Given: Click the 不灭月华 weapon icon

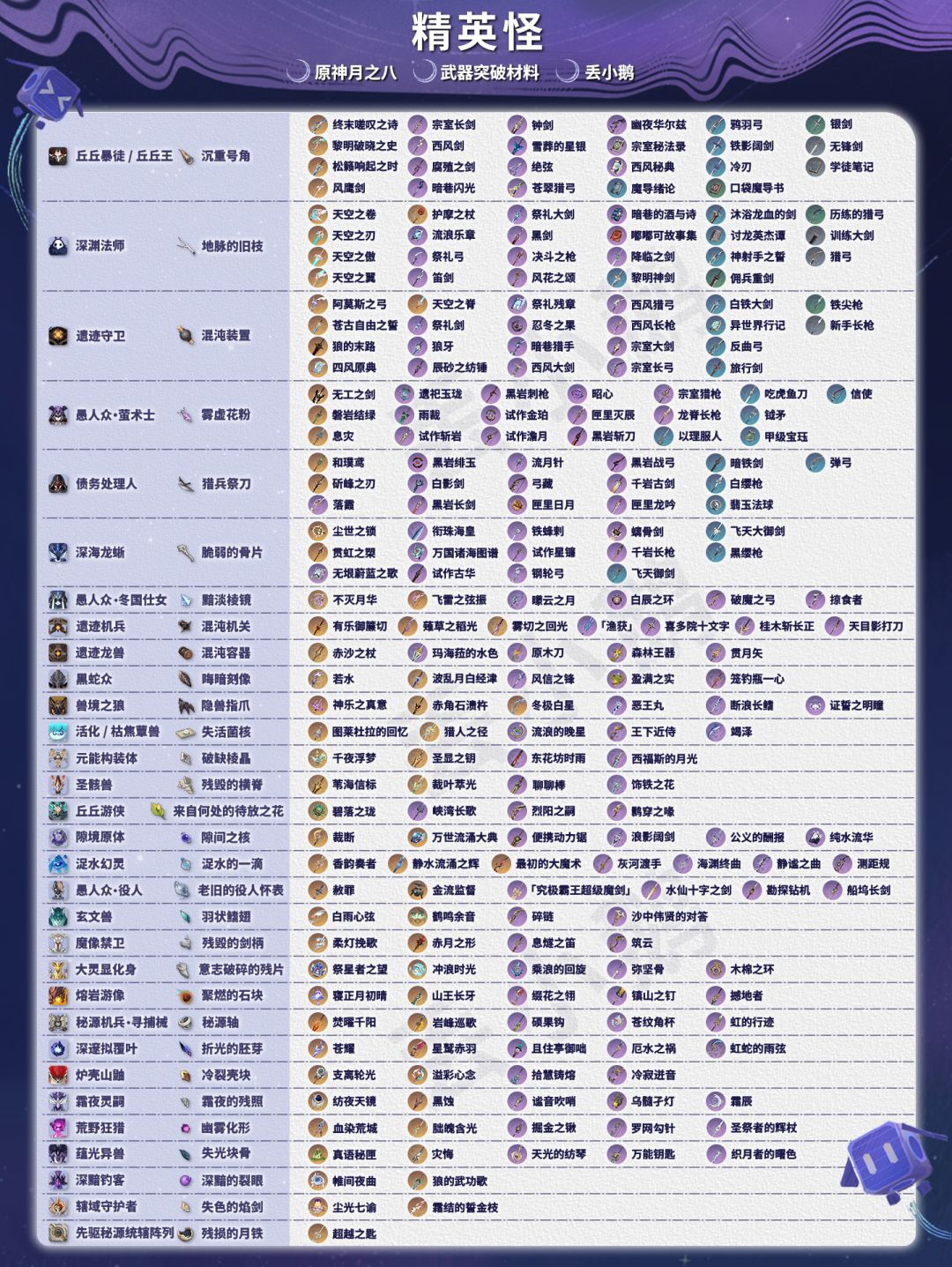Looking at the screenshot, I should pyautogui.click(x=318, y=600).
